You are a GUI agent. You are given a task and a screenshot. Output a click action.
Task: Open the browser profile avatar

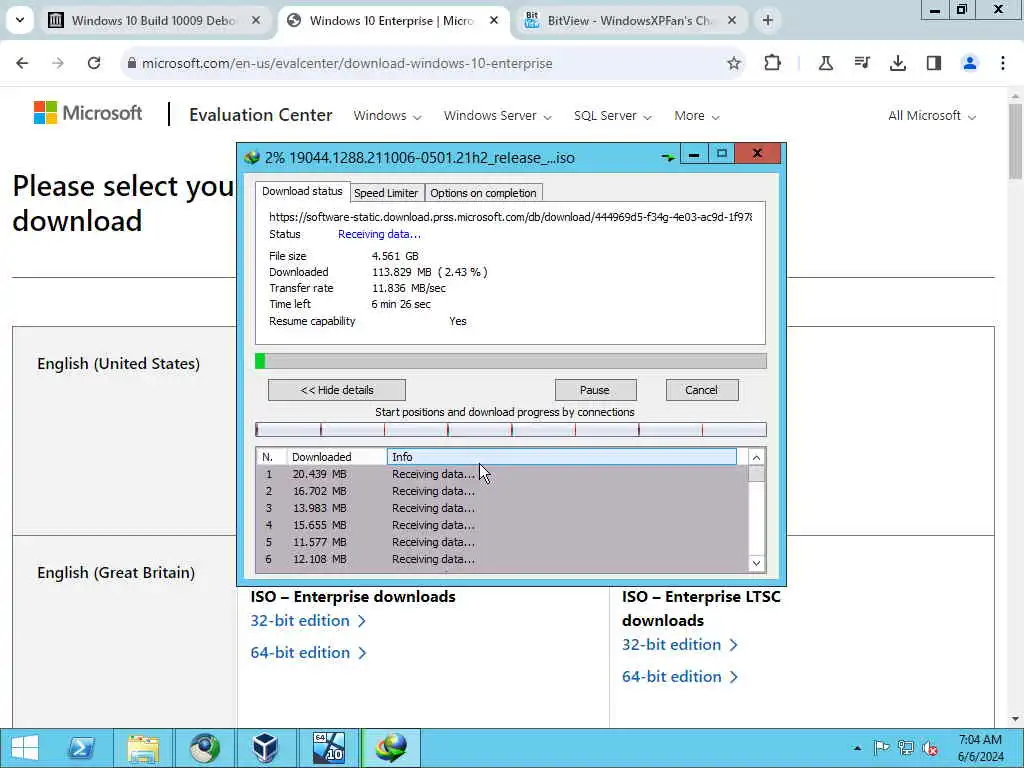click(x=970, y=63)
